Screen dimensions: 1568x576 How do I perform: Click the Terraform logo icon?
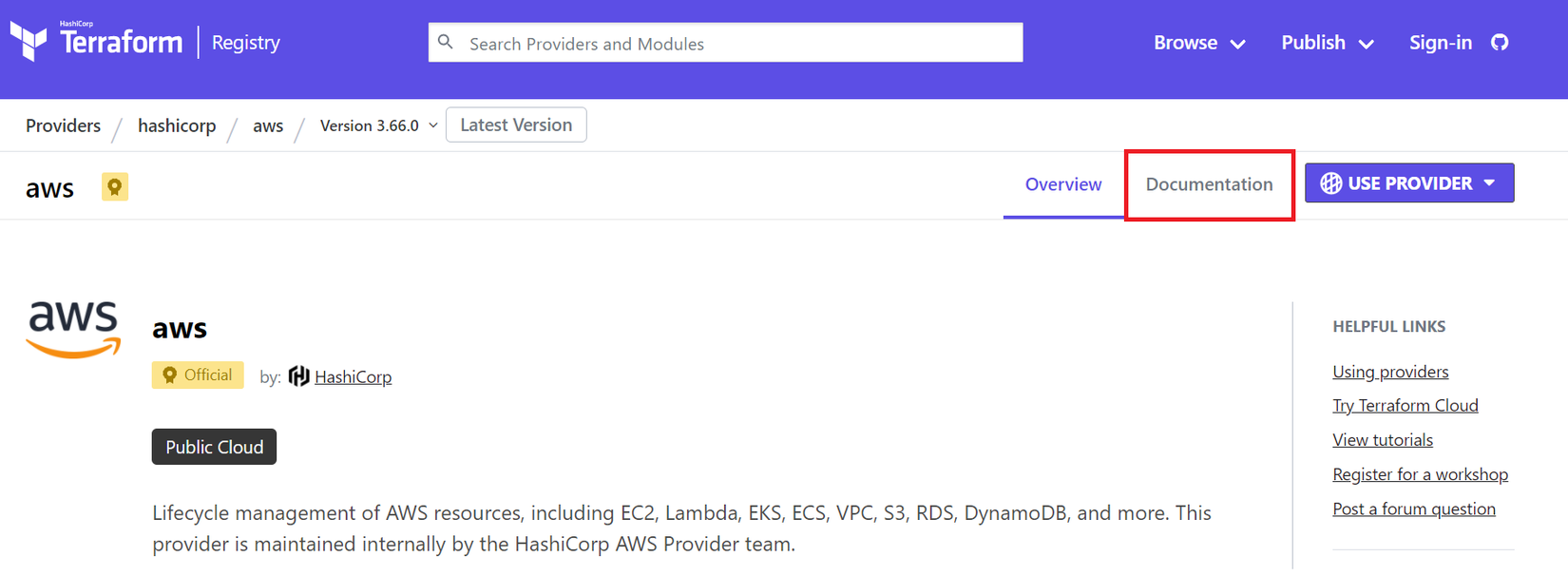[29, 42]
